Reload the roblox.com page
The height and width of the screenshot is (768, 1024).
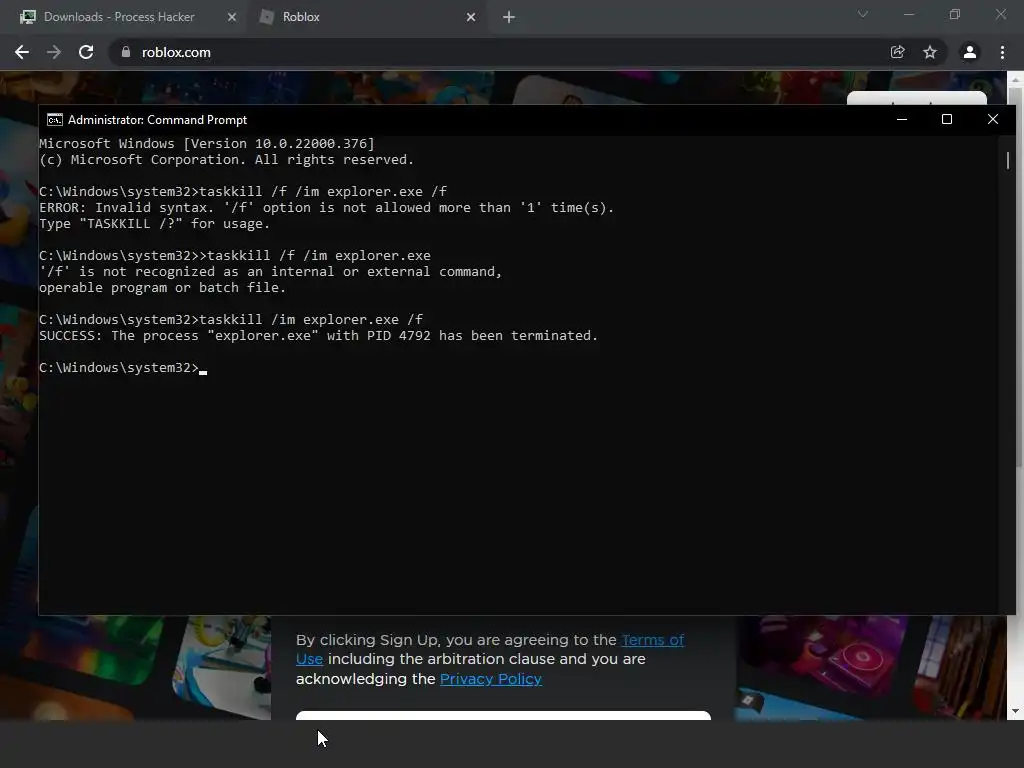point(86,52)
